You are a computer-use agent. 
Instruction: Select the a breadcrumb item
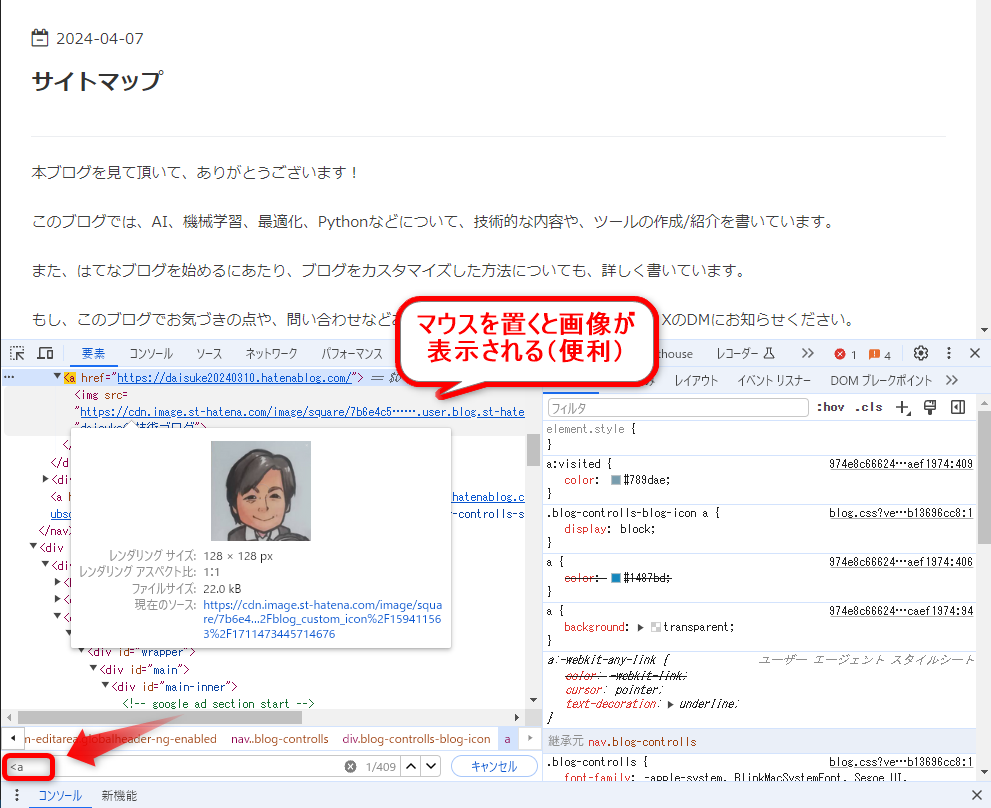[x=507, y=738]
